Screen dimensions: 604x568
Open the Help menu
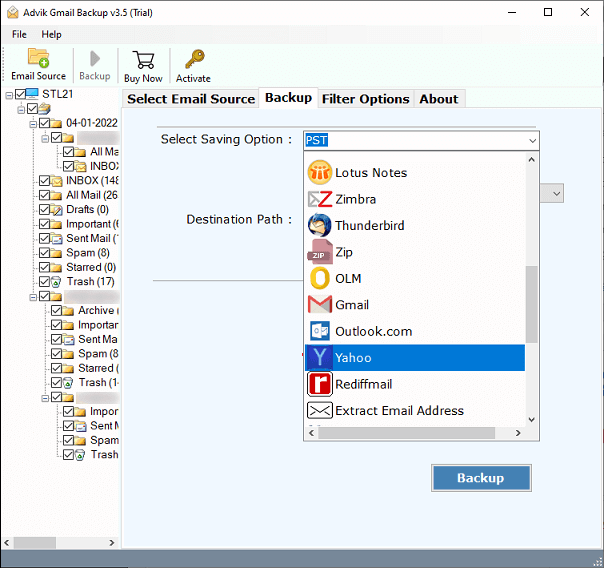click(x=51, y=34)
